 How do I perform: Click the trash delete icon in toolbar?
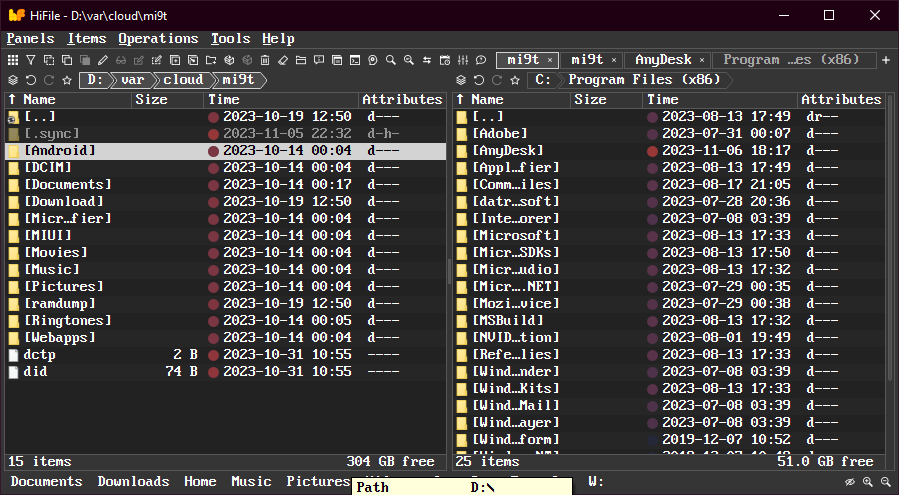point(265,60)
